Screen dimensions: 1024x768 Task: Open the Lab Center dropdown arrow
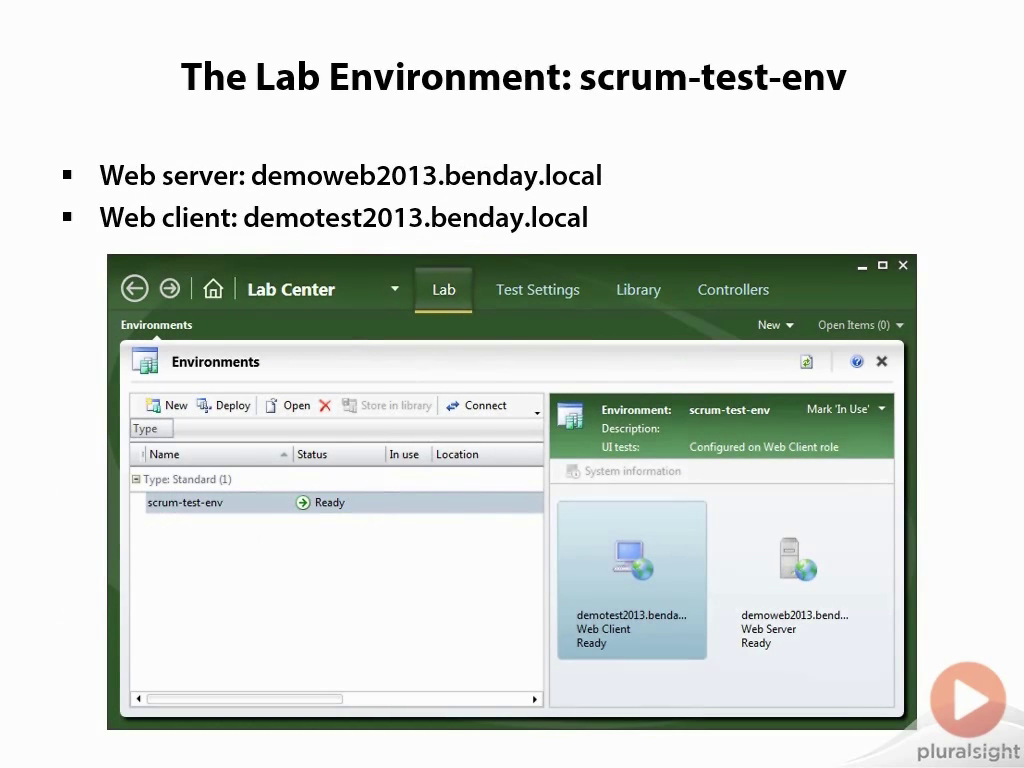[394, 289]
